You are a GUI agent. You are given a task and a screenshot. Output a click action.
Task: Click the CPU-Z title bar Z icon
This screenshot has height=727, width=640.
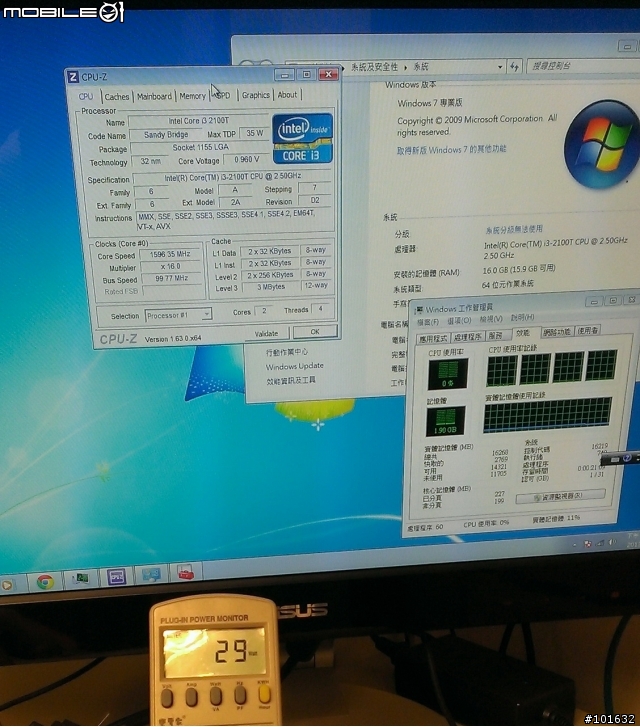tap(73, 77)
